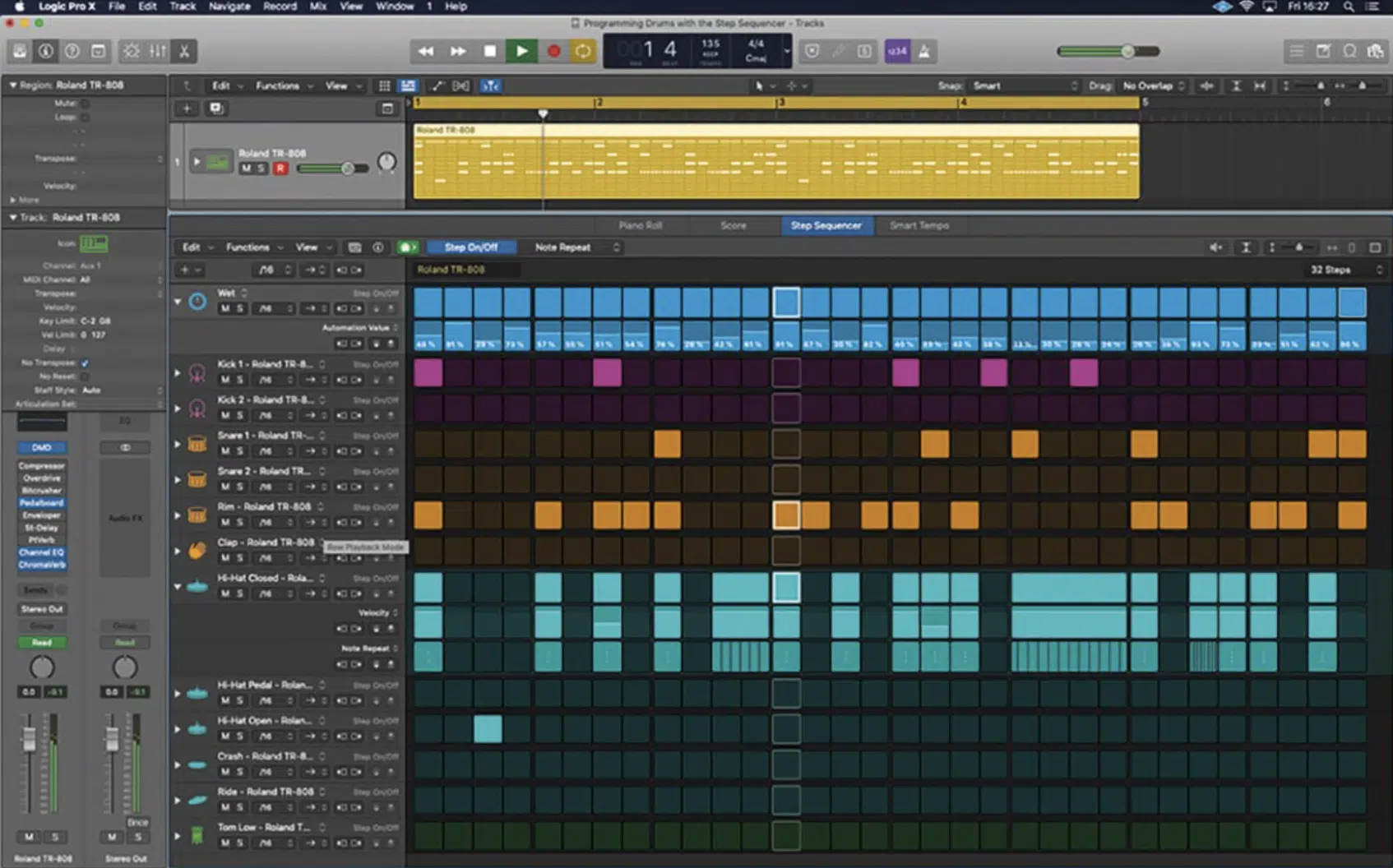Click the Hi-Hat Open row icon
This screenshot has height=868, width=1393.
click(197, 729)
